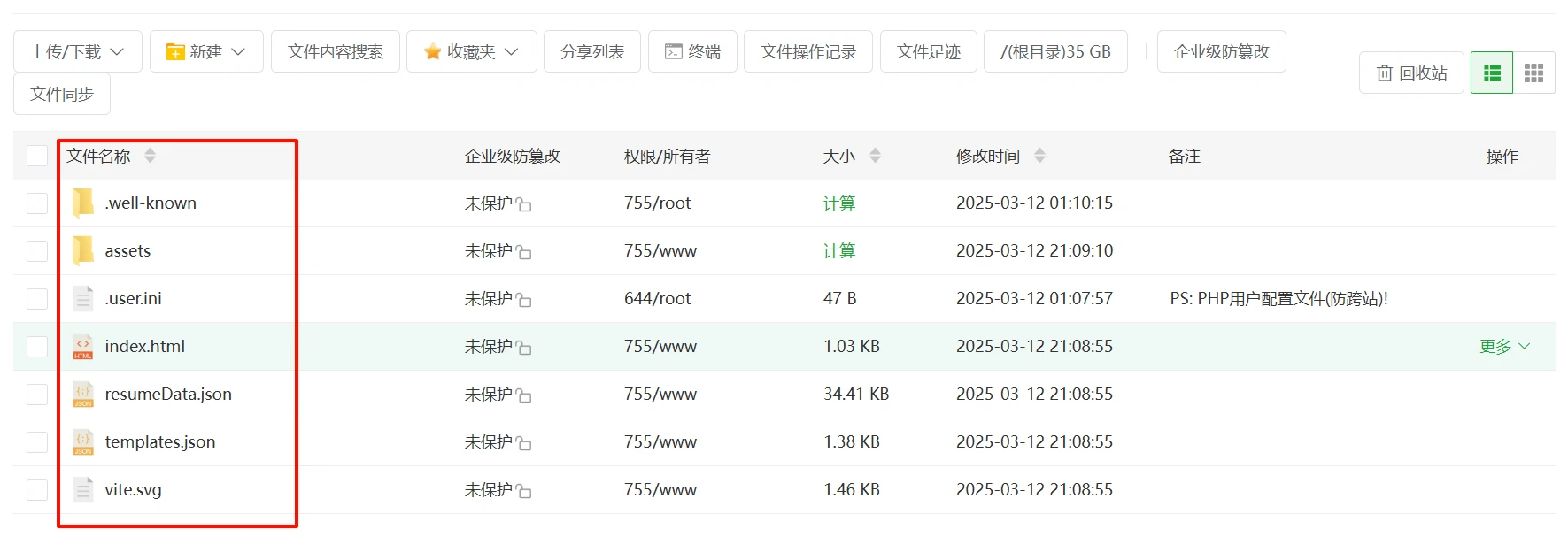Viewport: 1568px width, 560px height.
Task: Sort files by name using arrows
Action: pos(150,156)
